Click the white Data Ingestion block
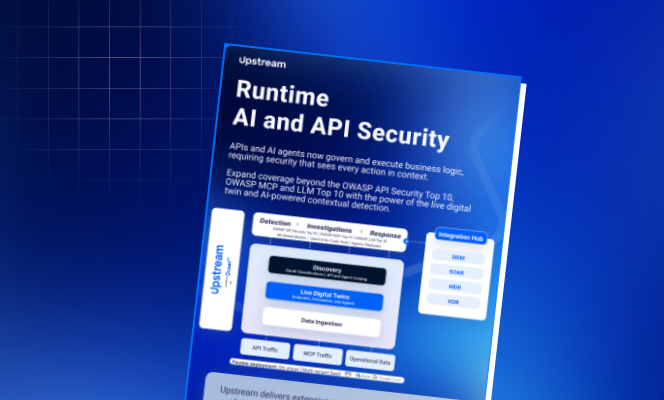 321,322
